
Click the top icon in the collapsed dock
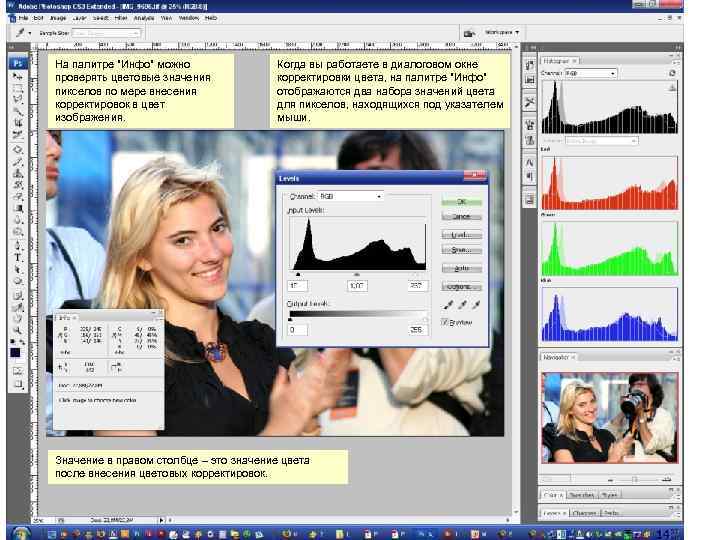(x=529, y=65)
